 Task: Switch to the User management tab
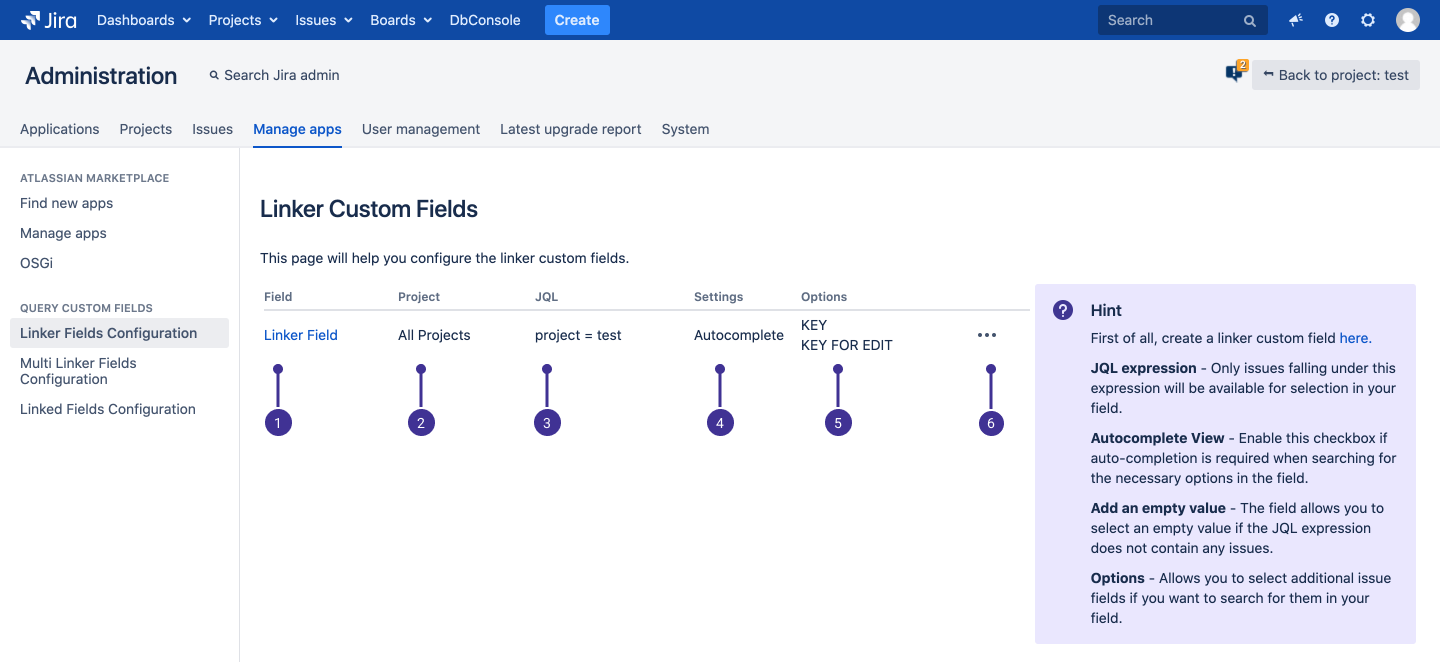tap(421, 129)
